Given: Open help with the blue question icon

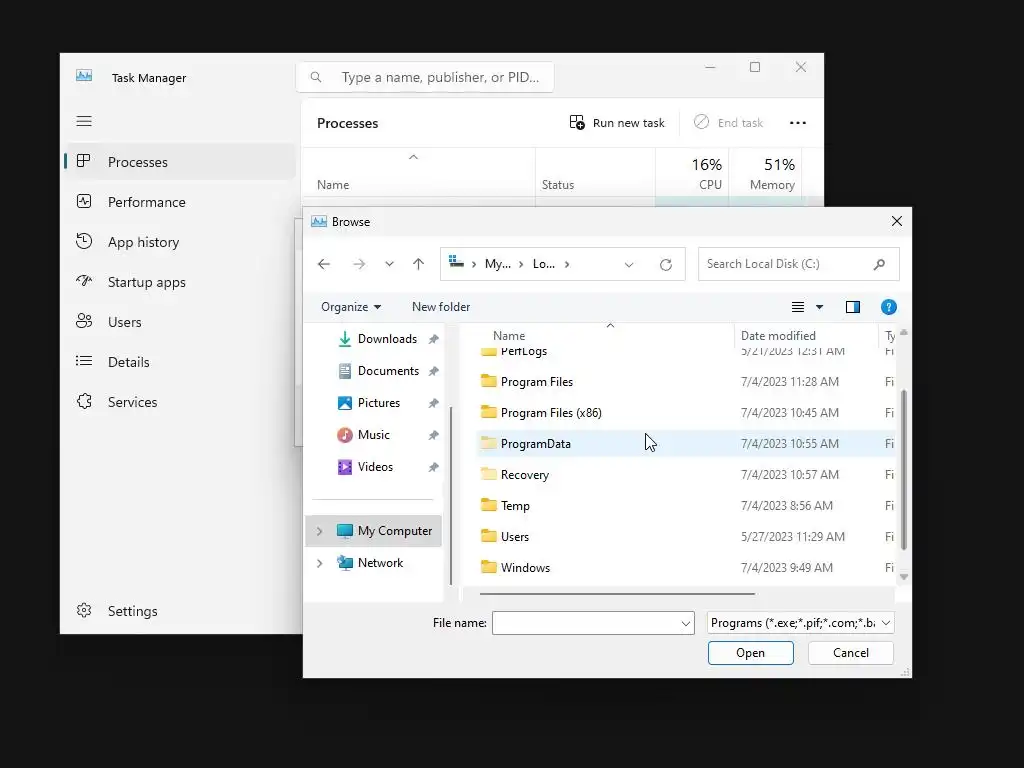Looking at the screenshot, I should pos(888,307).
